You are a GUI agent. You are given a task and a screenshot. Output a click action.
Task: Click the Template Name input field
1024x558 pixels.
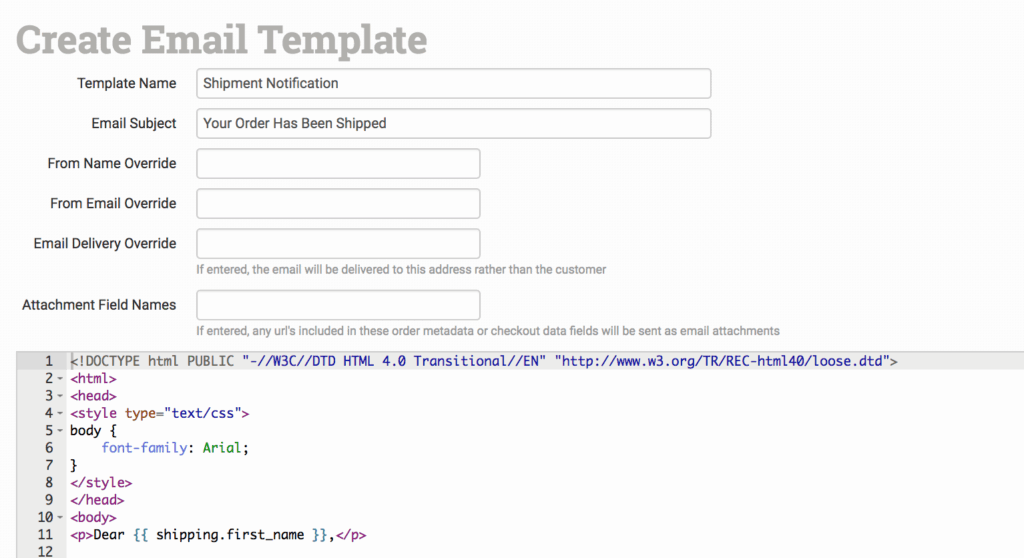point(453,83)
